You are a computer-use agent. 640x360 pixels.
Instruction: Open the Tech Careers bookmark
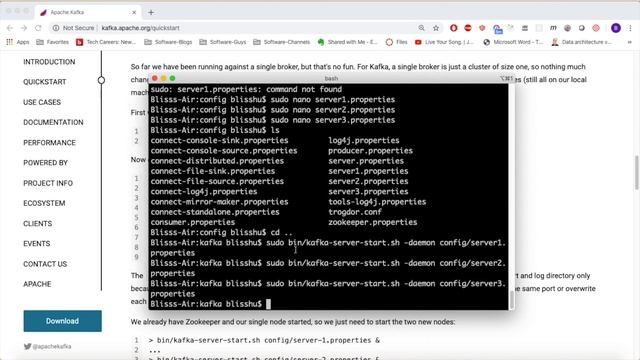(106, 42)
